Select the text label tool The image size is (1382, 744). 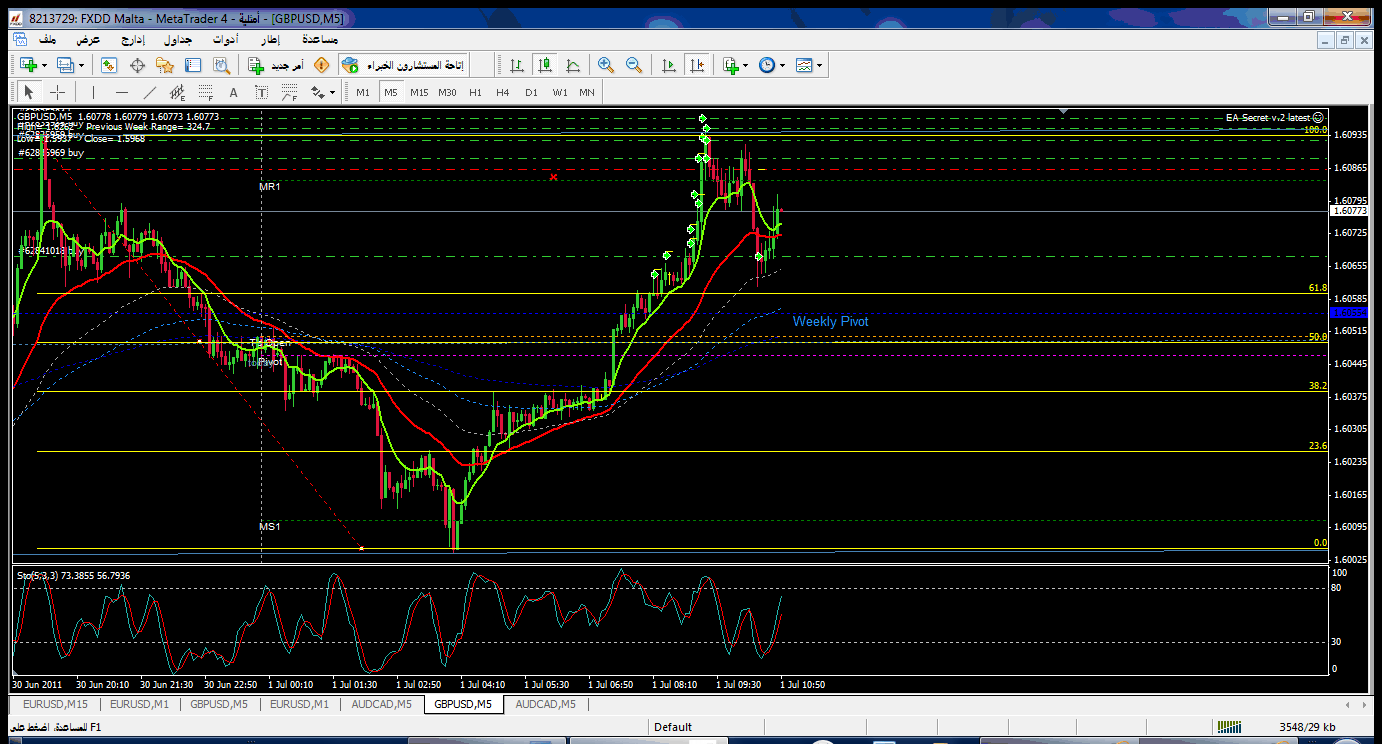click(262, 92)
